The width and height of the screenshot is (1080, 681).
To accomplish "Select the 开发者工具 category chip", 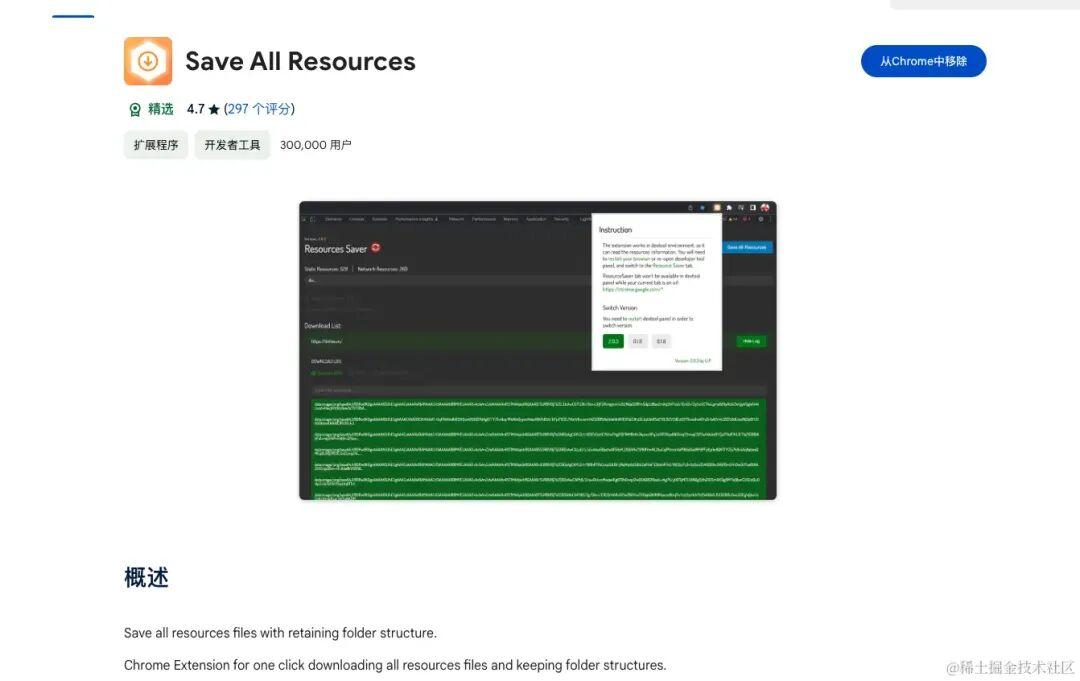I will point(232,145).
